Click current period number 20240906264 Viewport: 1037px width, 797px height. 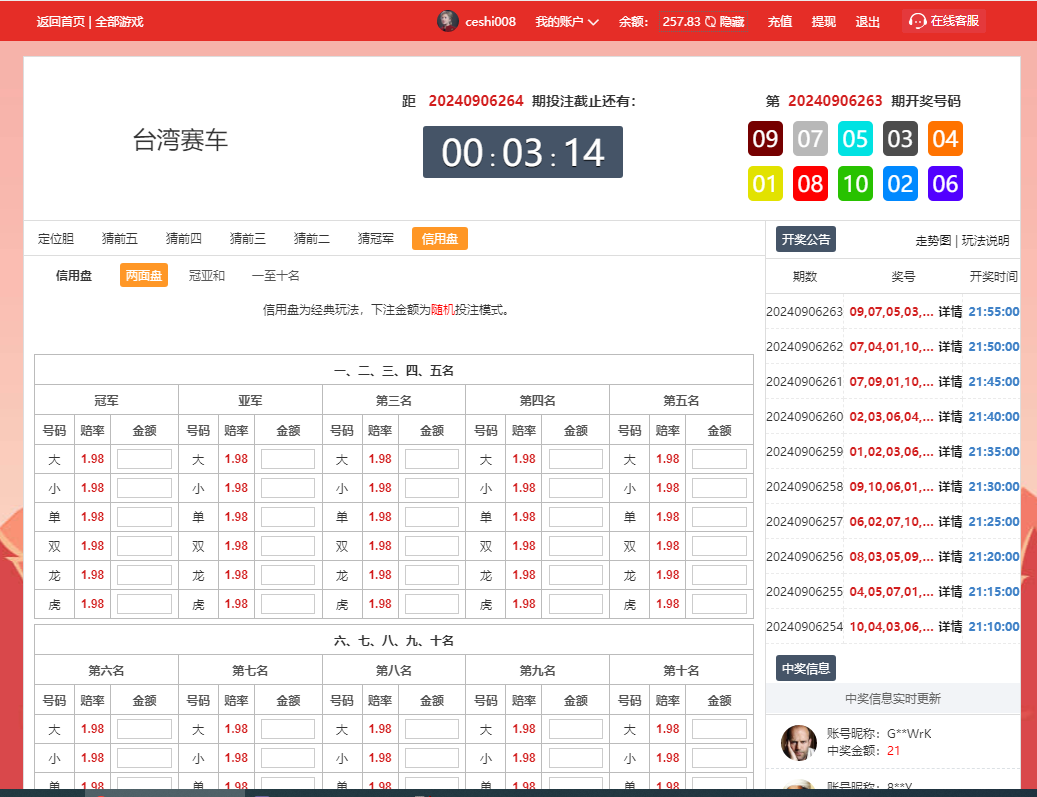(476, 101)
